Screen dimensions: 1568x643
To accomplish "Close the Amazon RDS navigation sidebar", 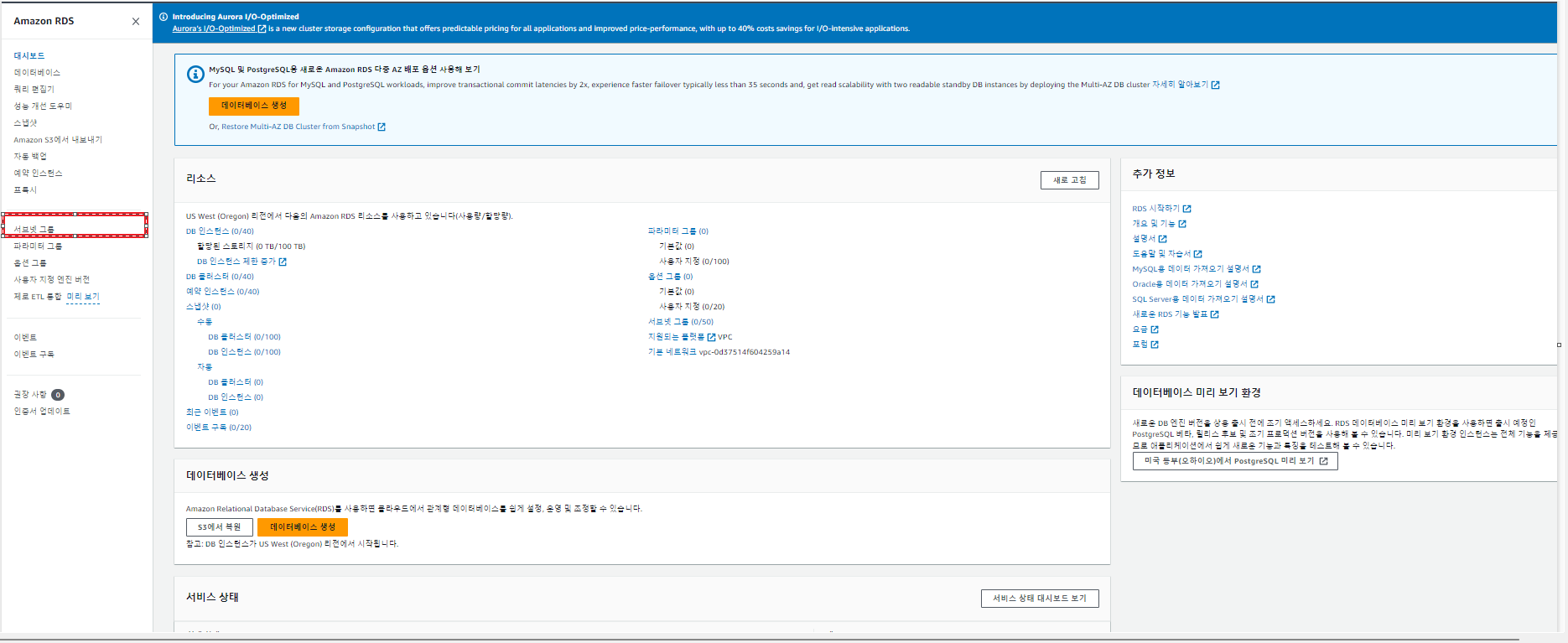I will click(x=136, y=22).
